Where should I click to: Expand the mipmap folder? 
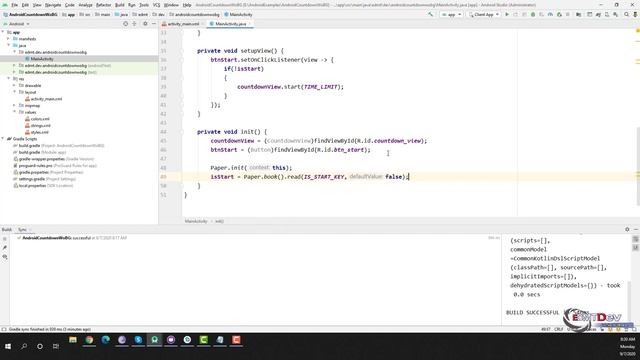coord(15,105)
